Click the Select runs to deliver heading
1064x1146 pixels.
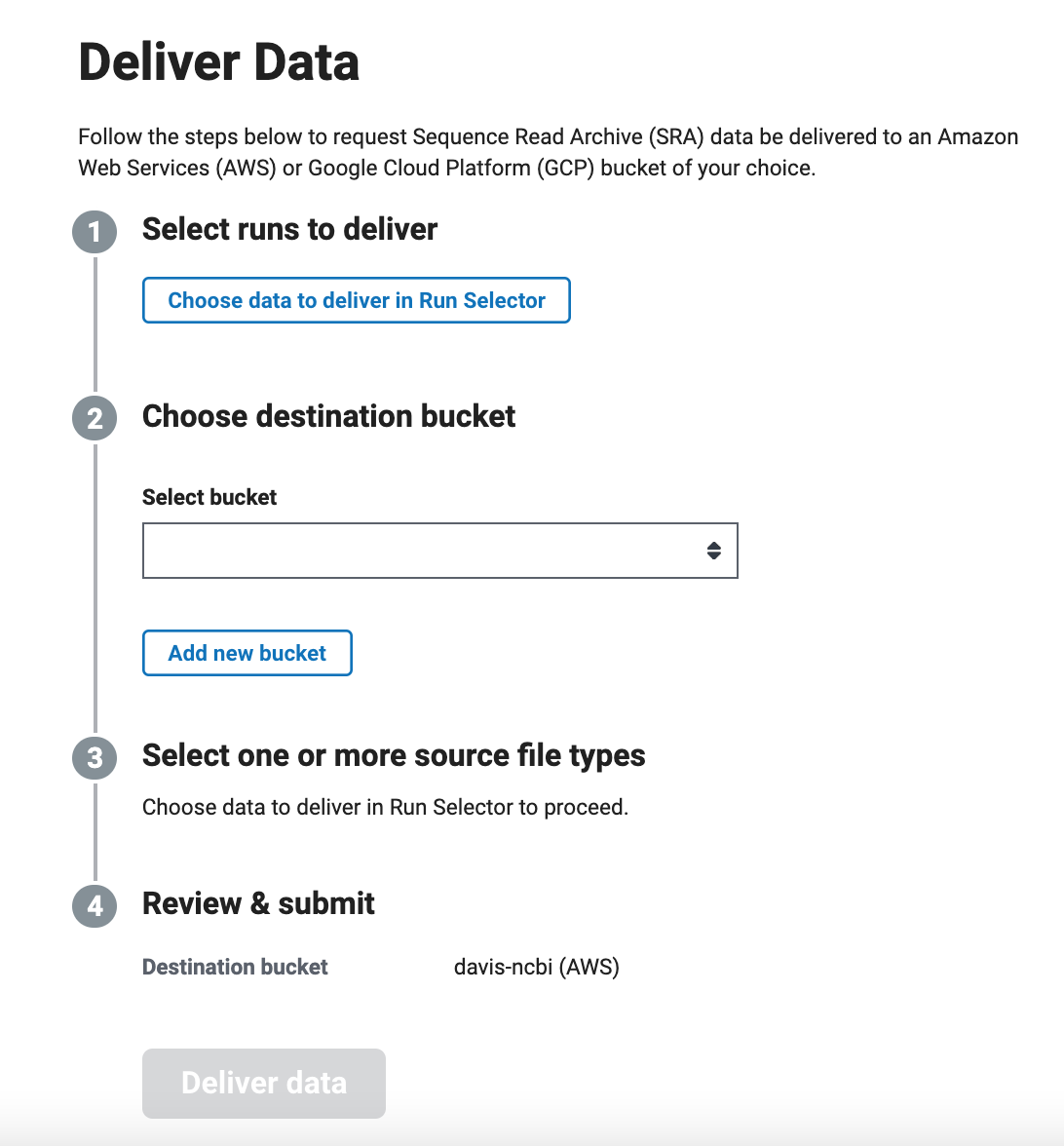tap(290, 230)
